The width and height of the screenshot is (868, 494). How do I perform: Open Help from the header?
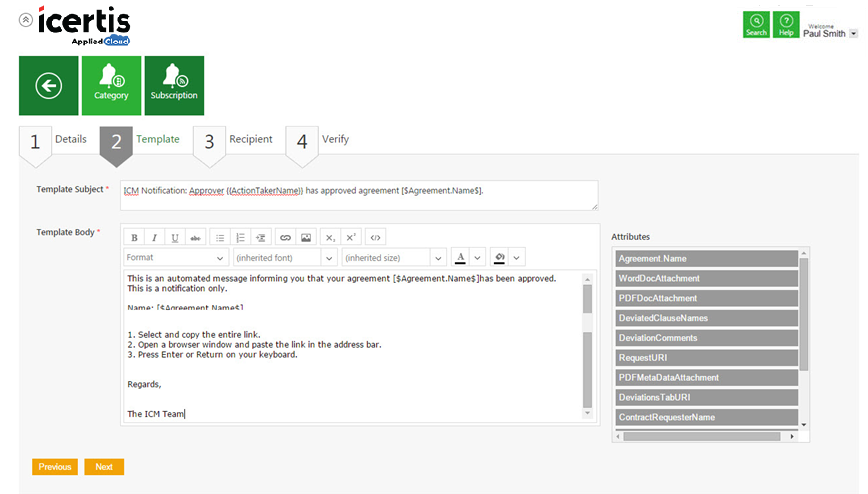pos(786,25)
